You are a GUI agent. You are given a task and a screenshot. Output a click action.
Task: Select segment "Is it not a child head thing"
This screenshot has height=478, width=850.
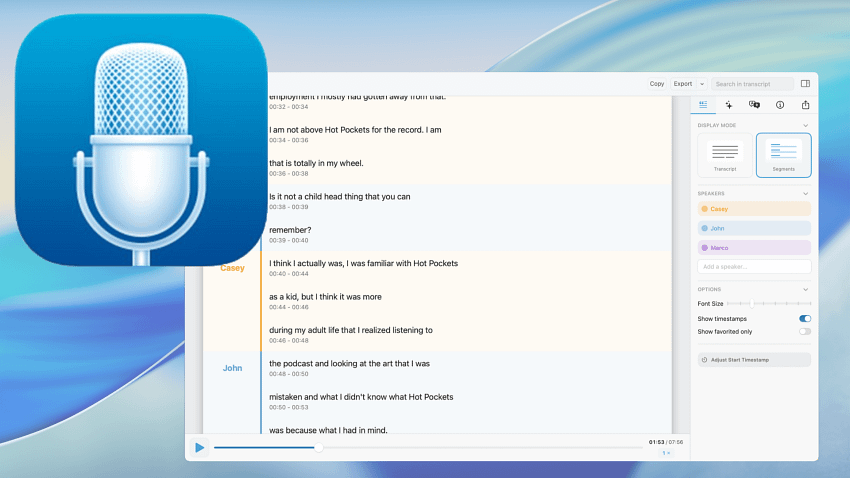pos(339,197)
